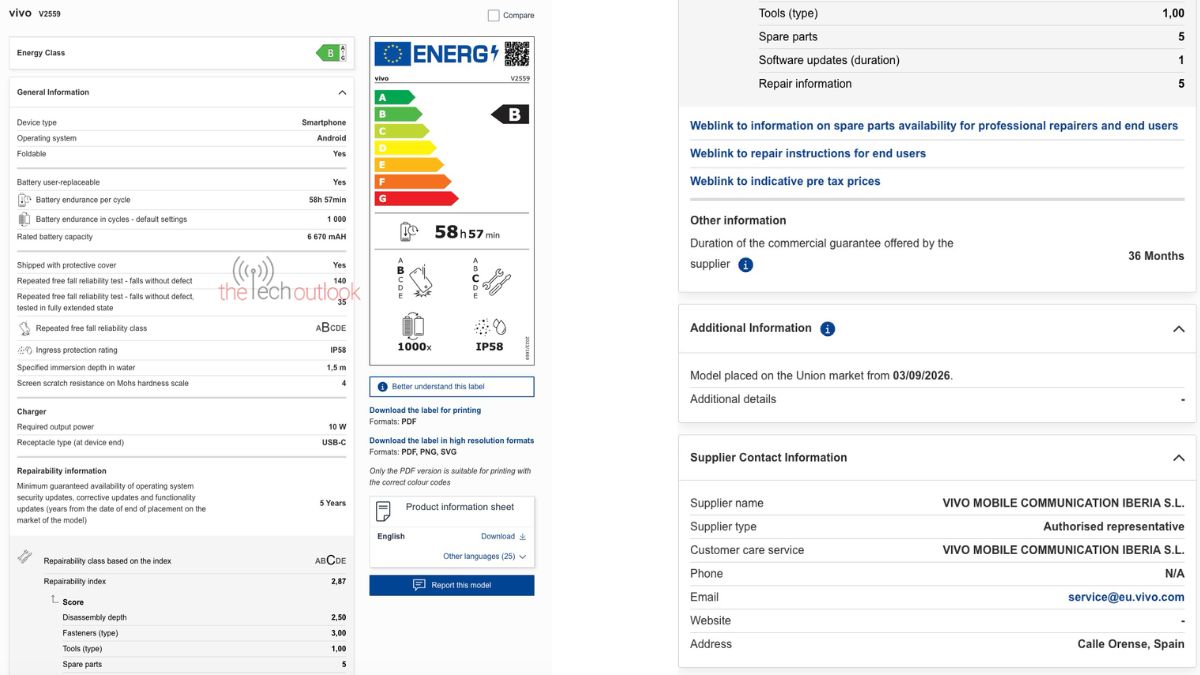Click the USB-C receptacle type value
This screenshot has width=1200, height=675.
tap(334, 442)
